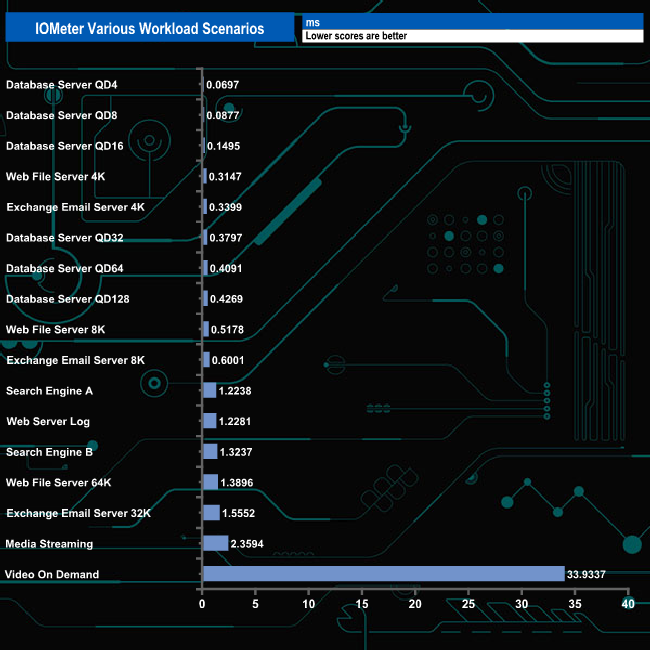
Task: Select the Media Streaming bar
Action: pyautogui.click(x=215, y=543)
